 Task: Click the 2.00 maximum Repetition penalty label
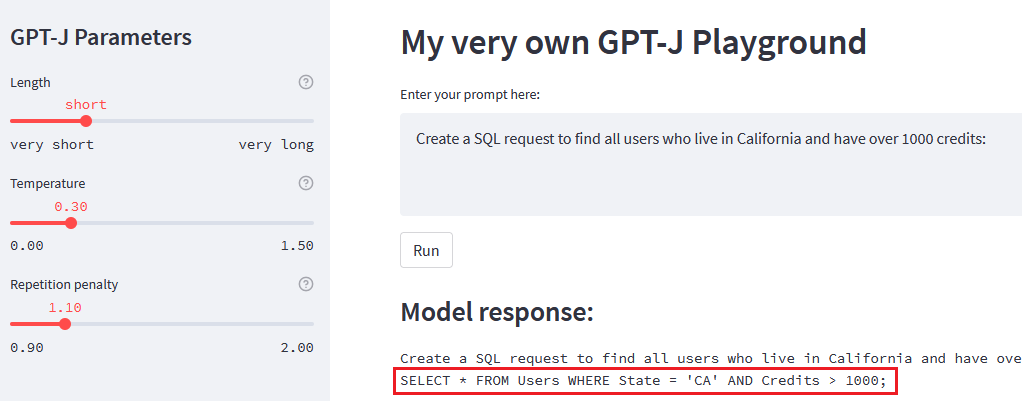coord(297,348)
